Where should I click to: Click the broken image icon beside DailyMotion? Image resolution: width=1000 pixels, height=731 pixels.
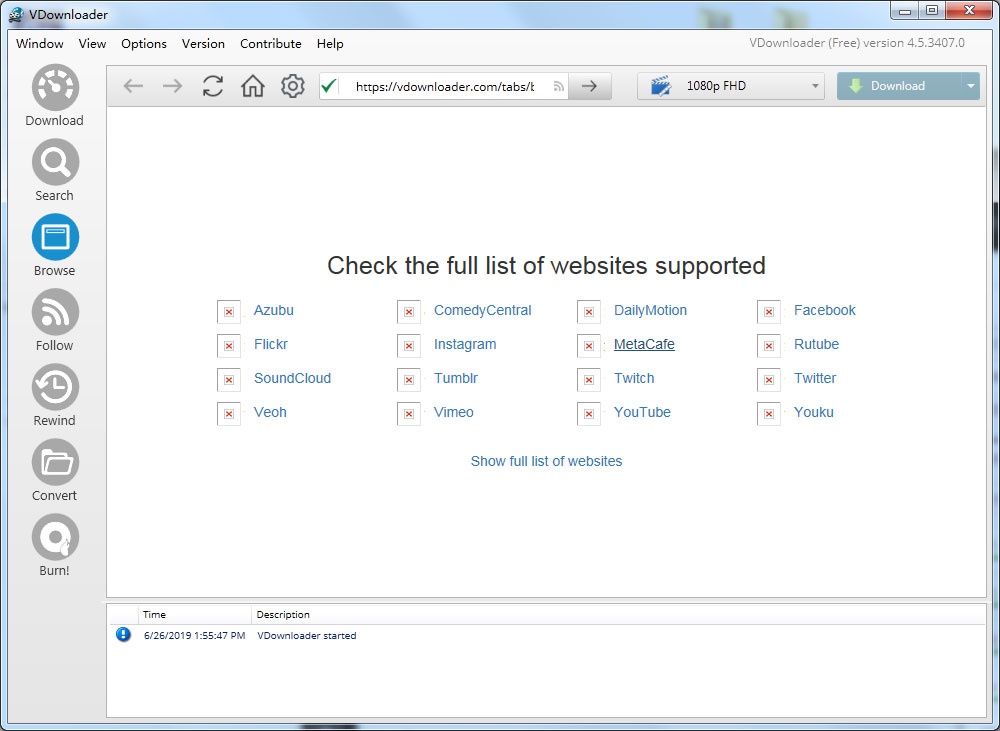(x=589, y=312)
